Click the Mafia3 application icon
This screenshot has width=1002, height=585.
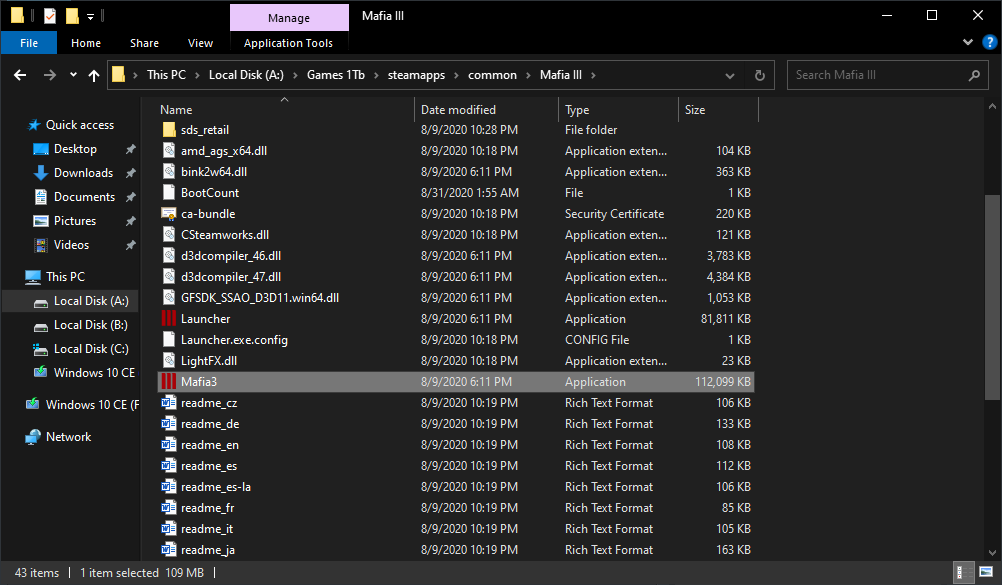(168, 382)
